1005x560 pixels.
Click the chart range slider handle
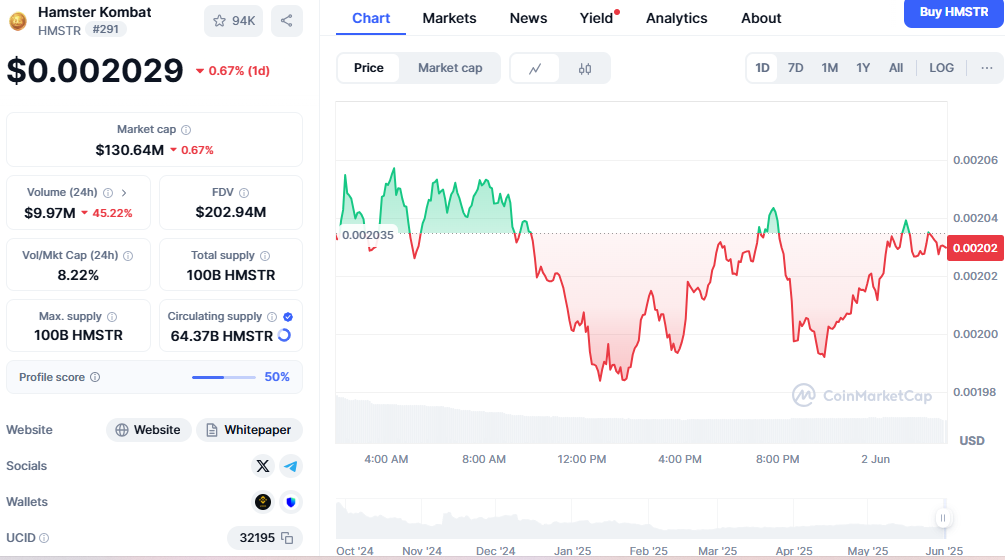pyautogui.click(x=942, y=518)
